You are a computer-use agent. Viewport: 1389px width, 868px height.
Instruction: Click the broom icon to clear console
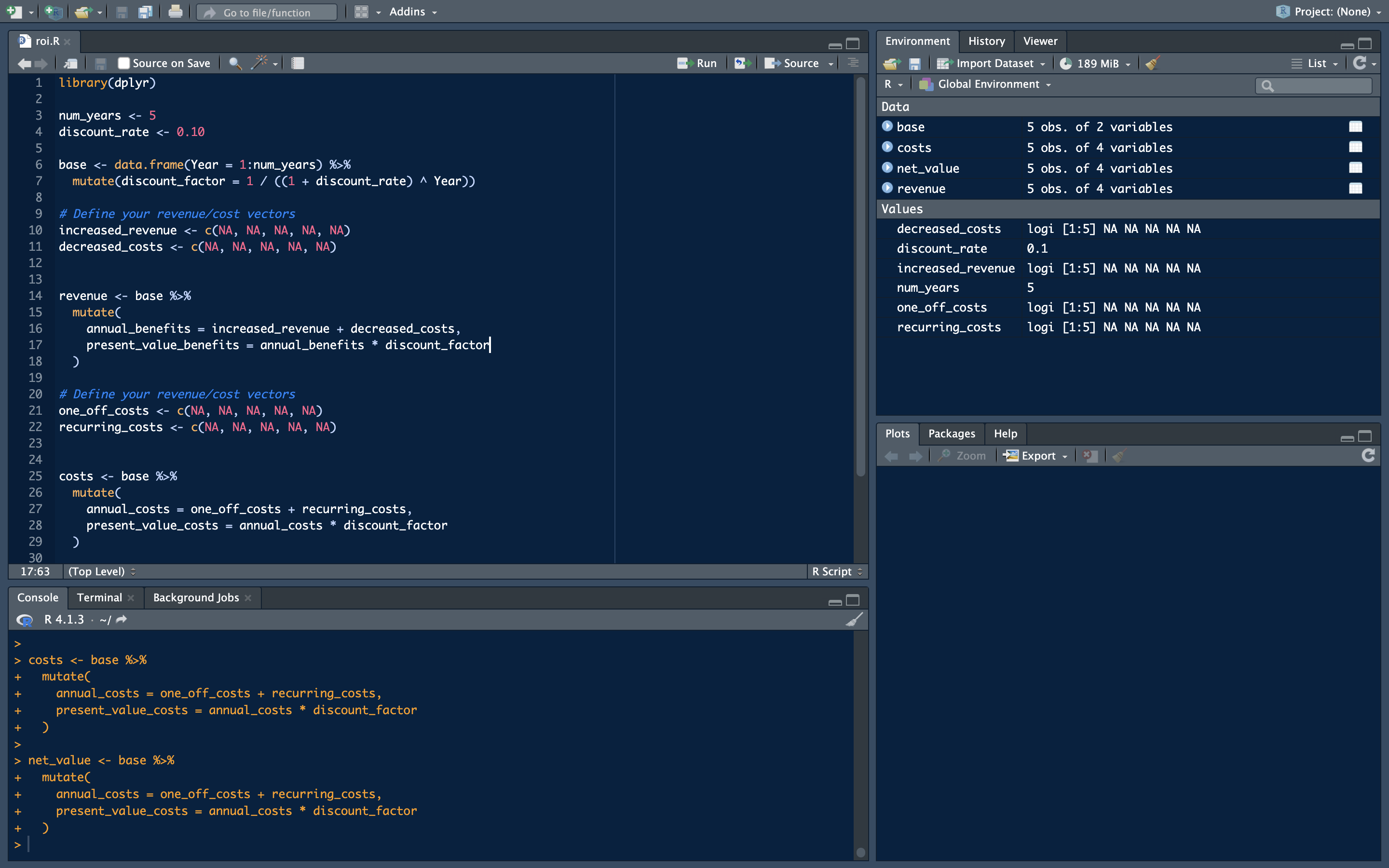854,620
